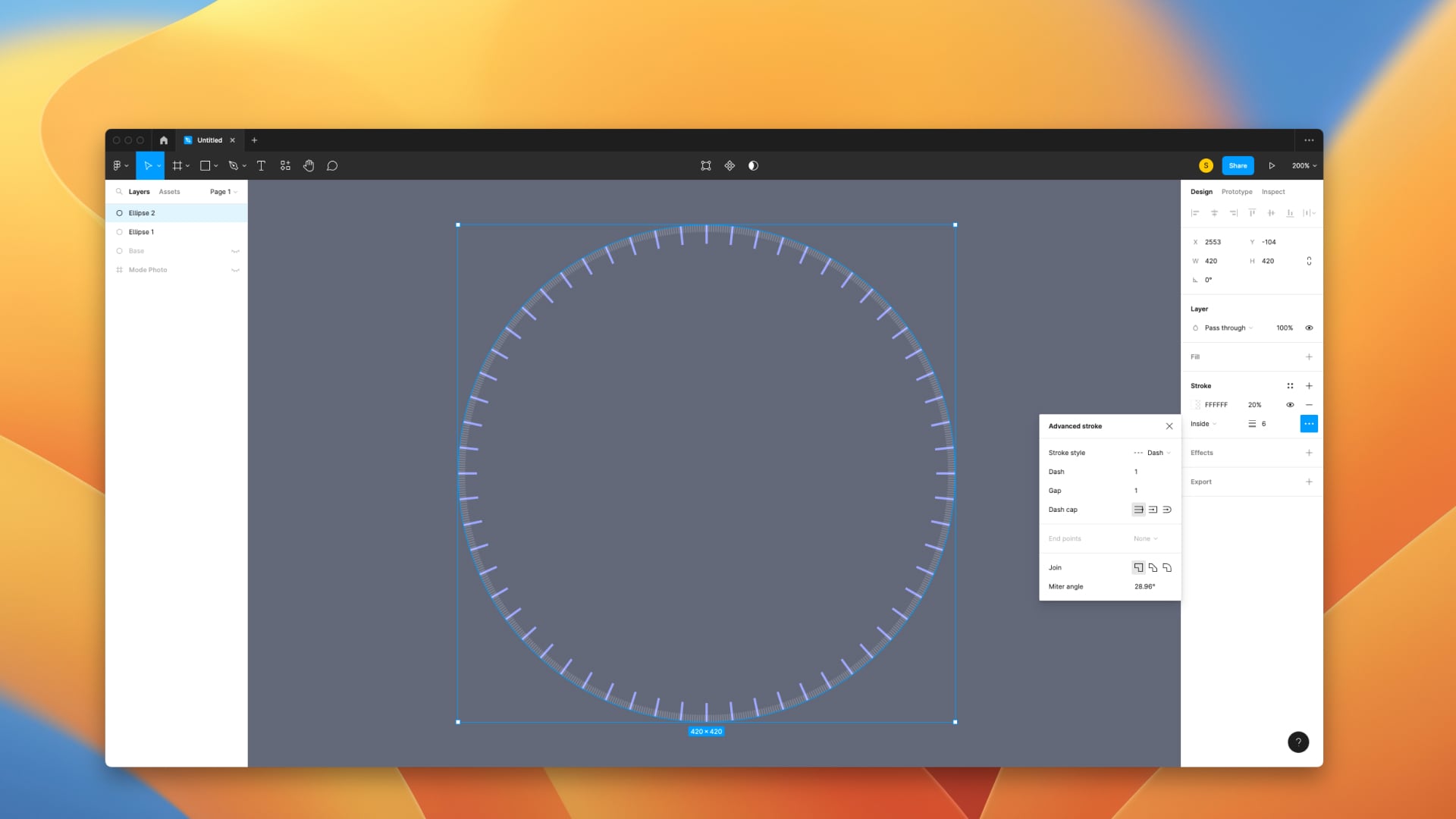1456x819 pixels.
Task: Toggle layer visibility at 100% opacity
Action: (x=1309, y=328)
